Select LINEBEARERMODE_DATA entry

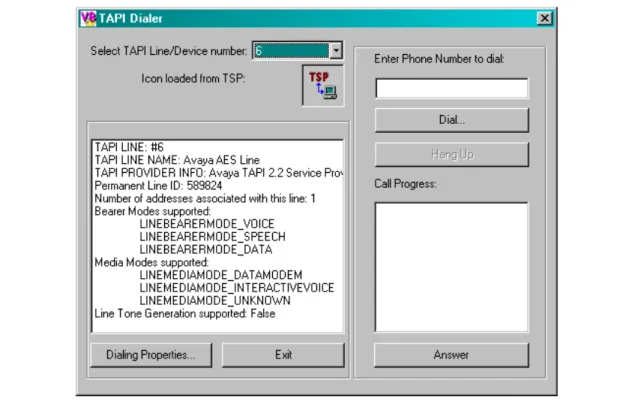pos(206,250)
